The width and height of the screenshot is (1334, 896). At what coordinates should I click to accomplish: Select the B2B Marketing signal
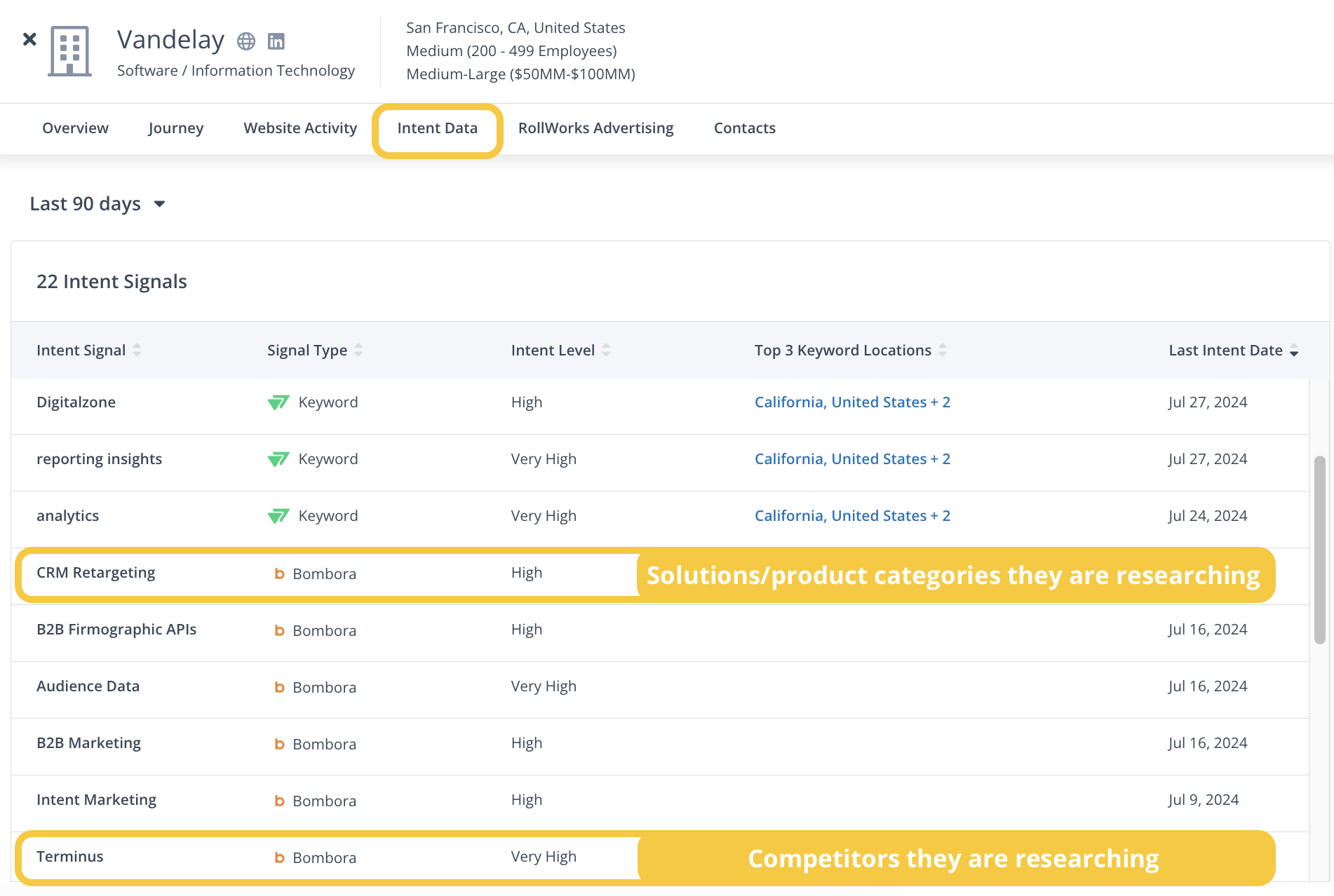[88, 743]
